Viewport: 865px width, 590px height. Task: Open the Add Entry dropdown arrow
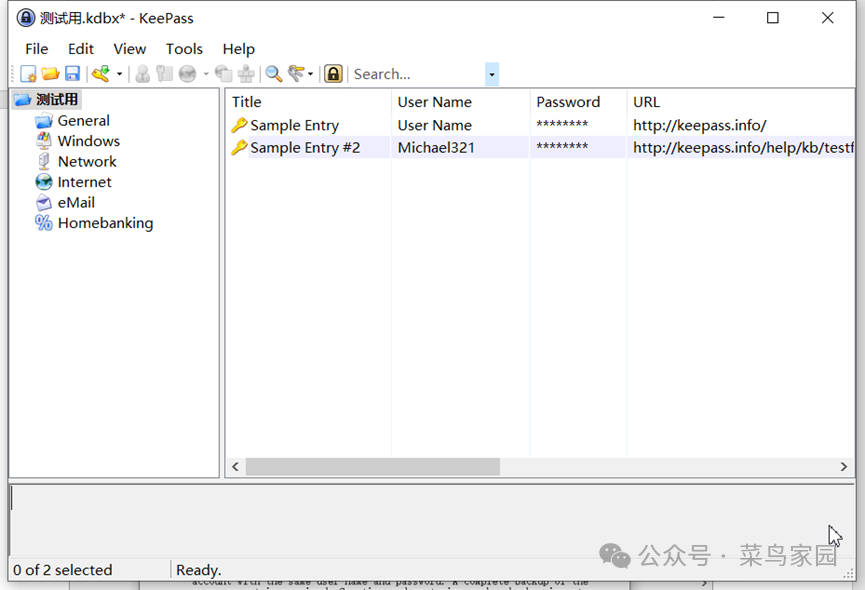pyautogui.click(x=119, y=74)
